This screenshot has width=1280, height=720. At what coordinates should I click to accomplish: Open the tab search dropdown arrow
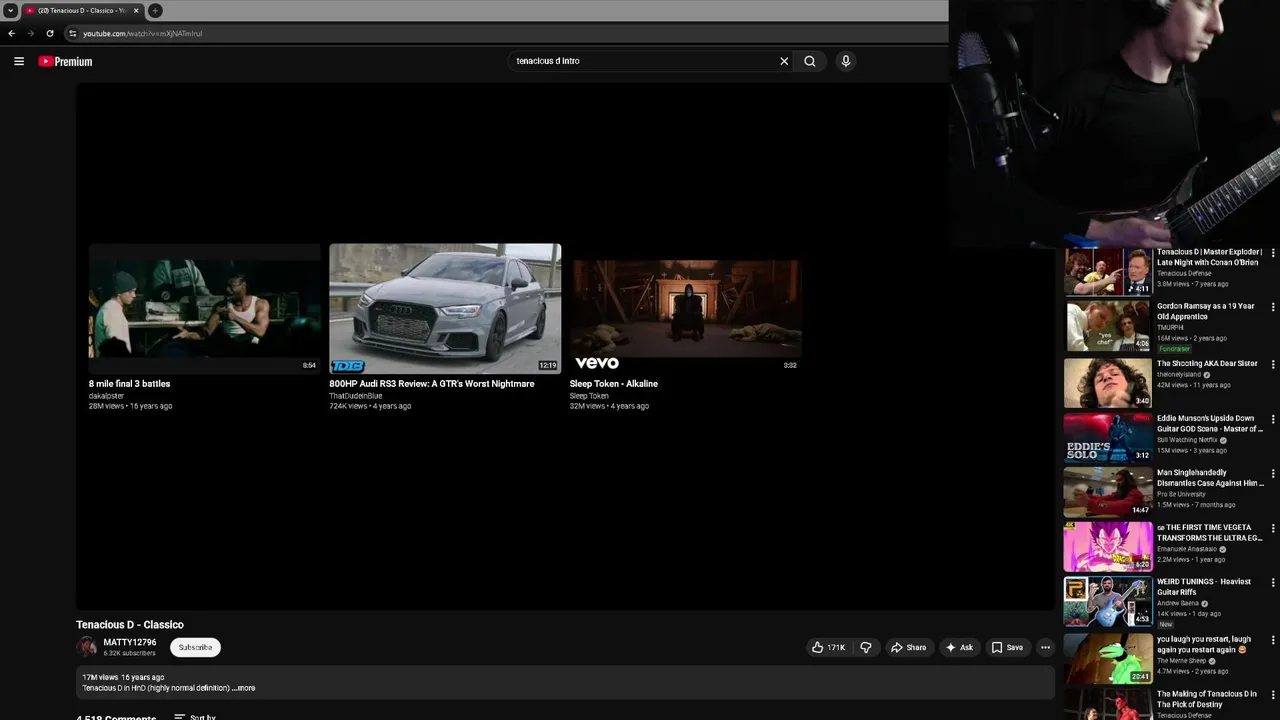(x=10, y=10)
